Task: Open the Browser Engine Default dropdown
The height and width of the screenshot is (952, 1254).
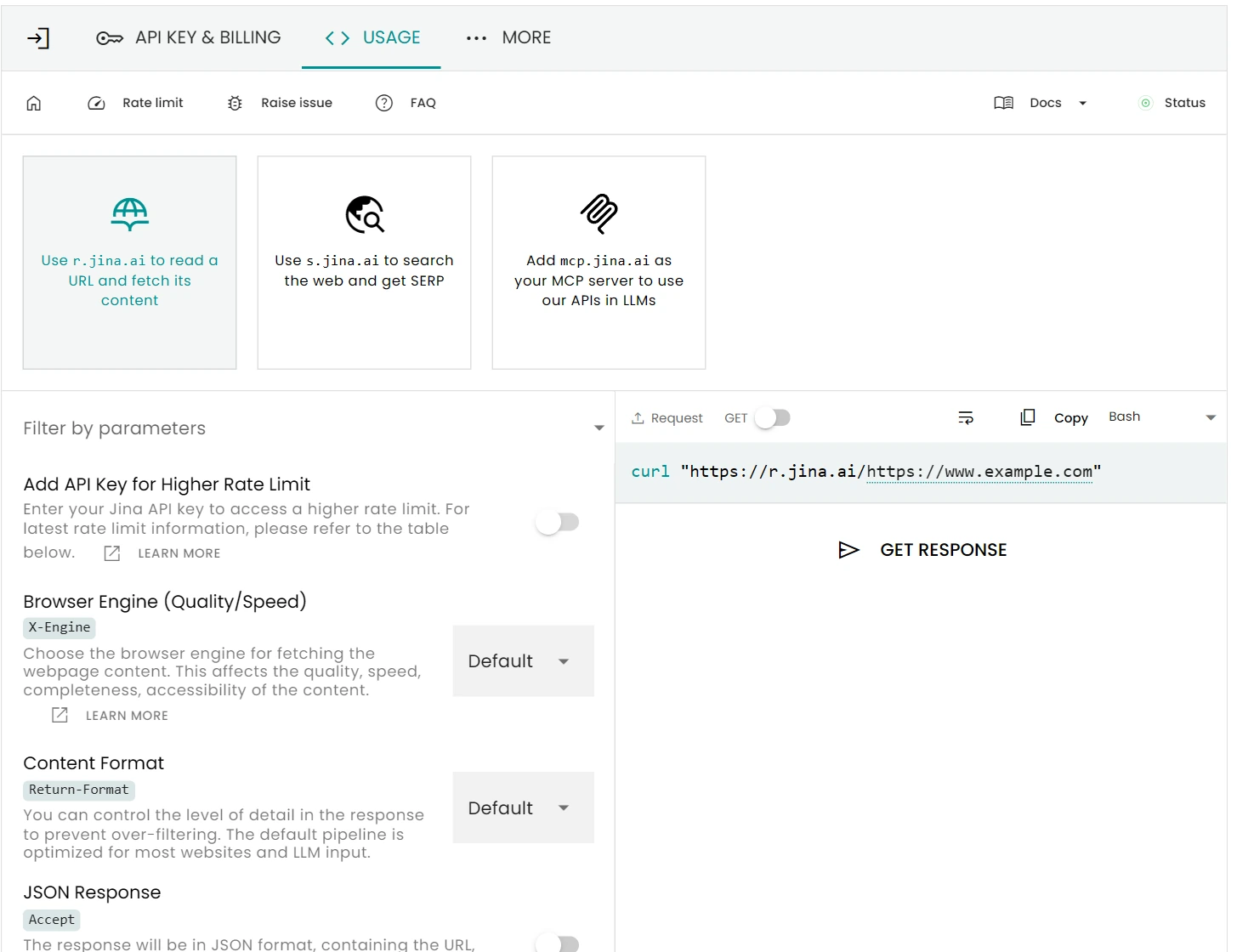Action: coord(524,661)
